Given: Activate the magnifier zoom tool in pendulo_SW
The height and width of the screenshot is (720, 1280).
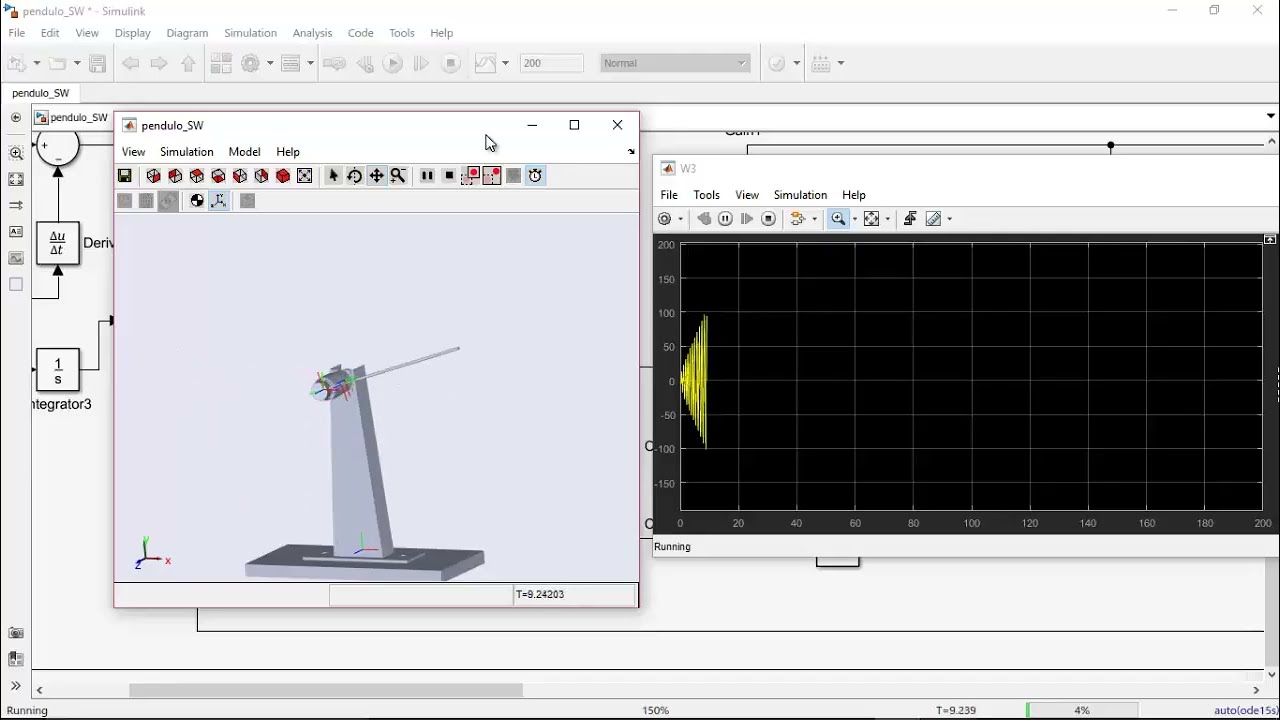Looking at the screenshot, I should (398, 176).
